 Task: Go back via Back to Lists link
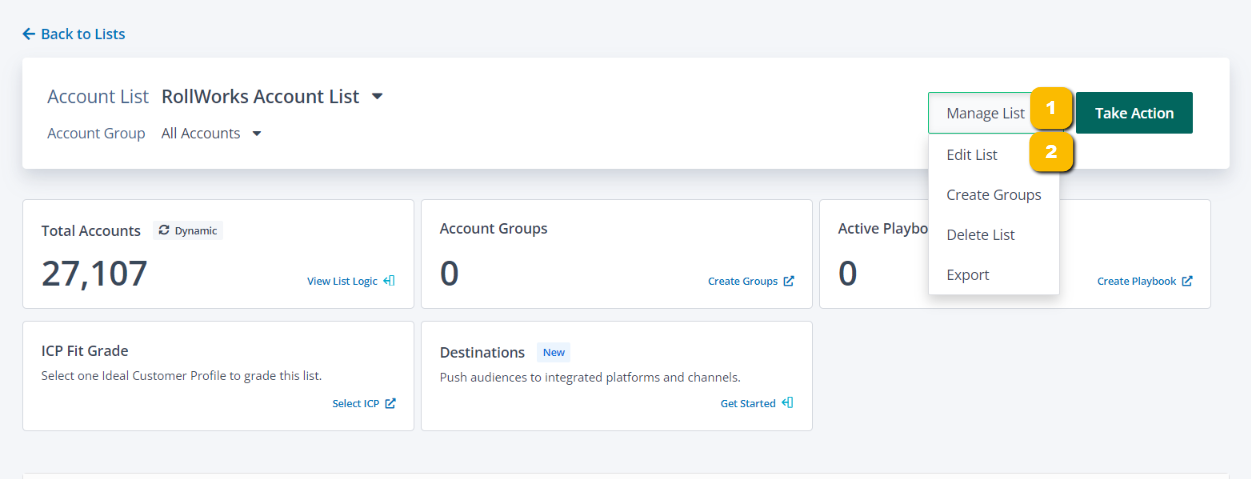(74, 34)
